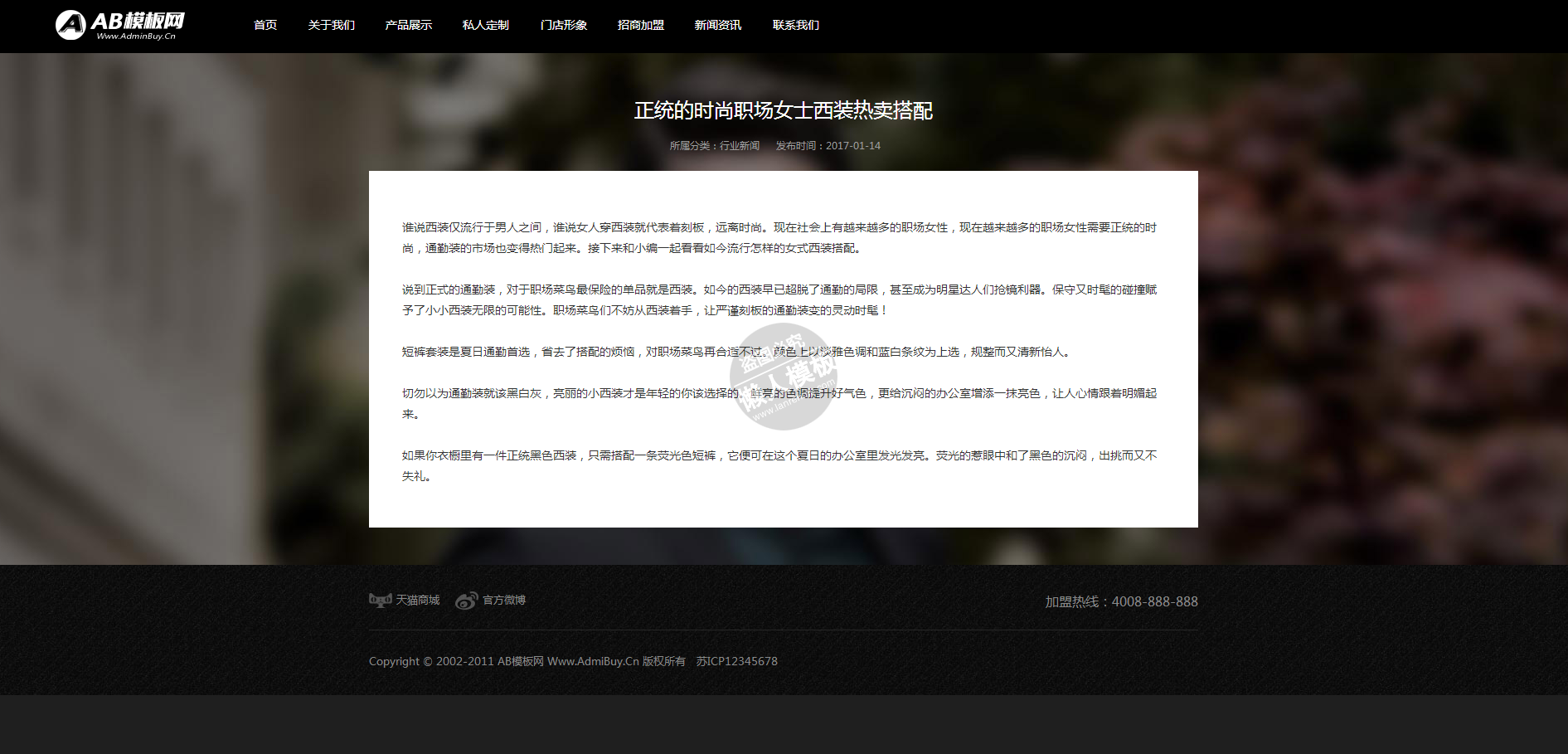Click the circular AB logo icon

(70, 25)
